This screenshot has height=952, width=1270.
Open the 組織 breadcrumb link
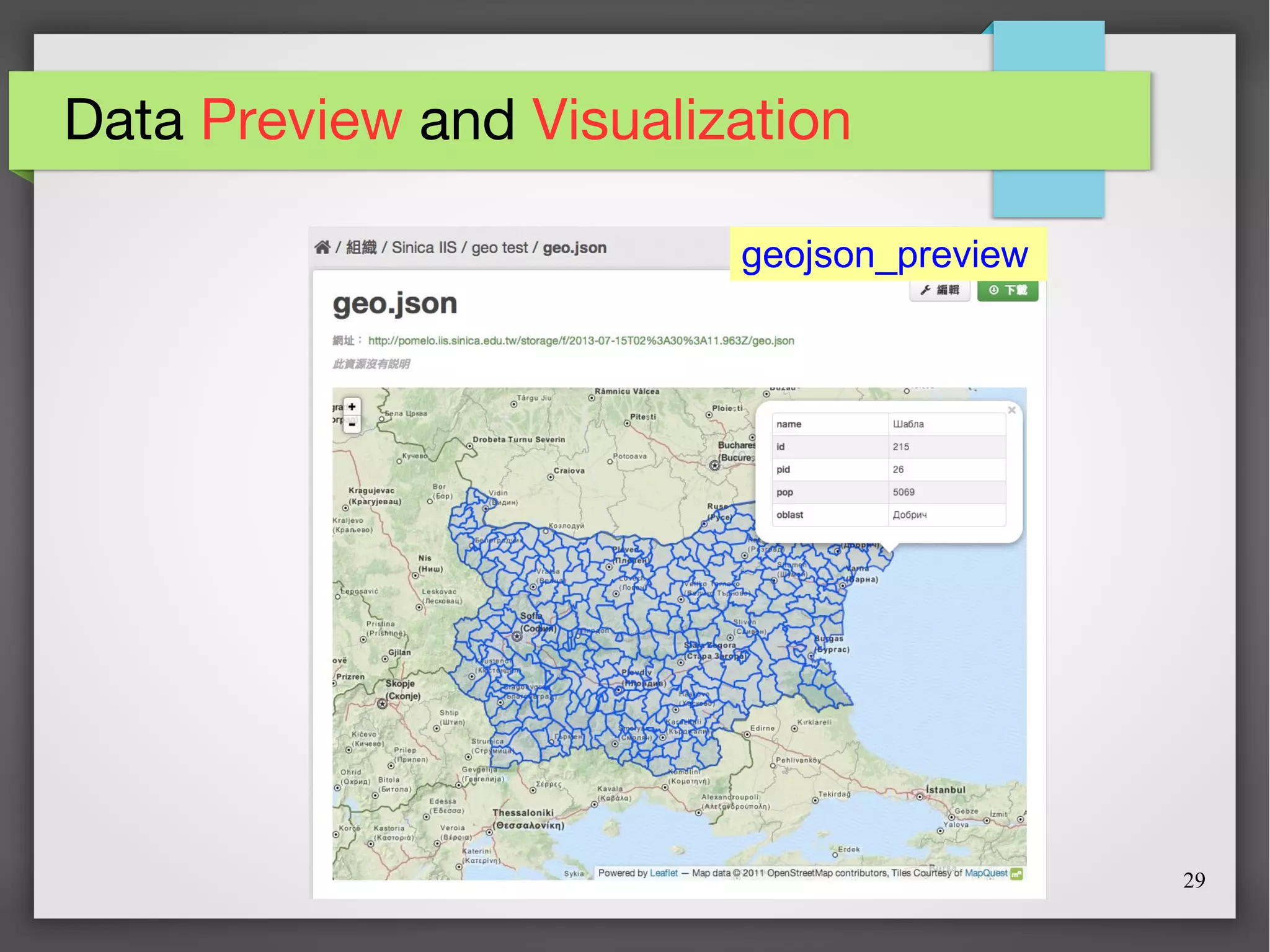click(x=362, y=247)
